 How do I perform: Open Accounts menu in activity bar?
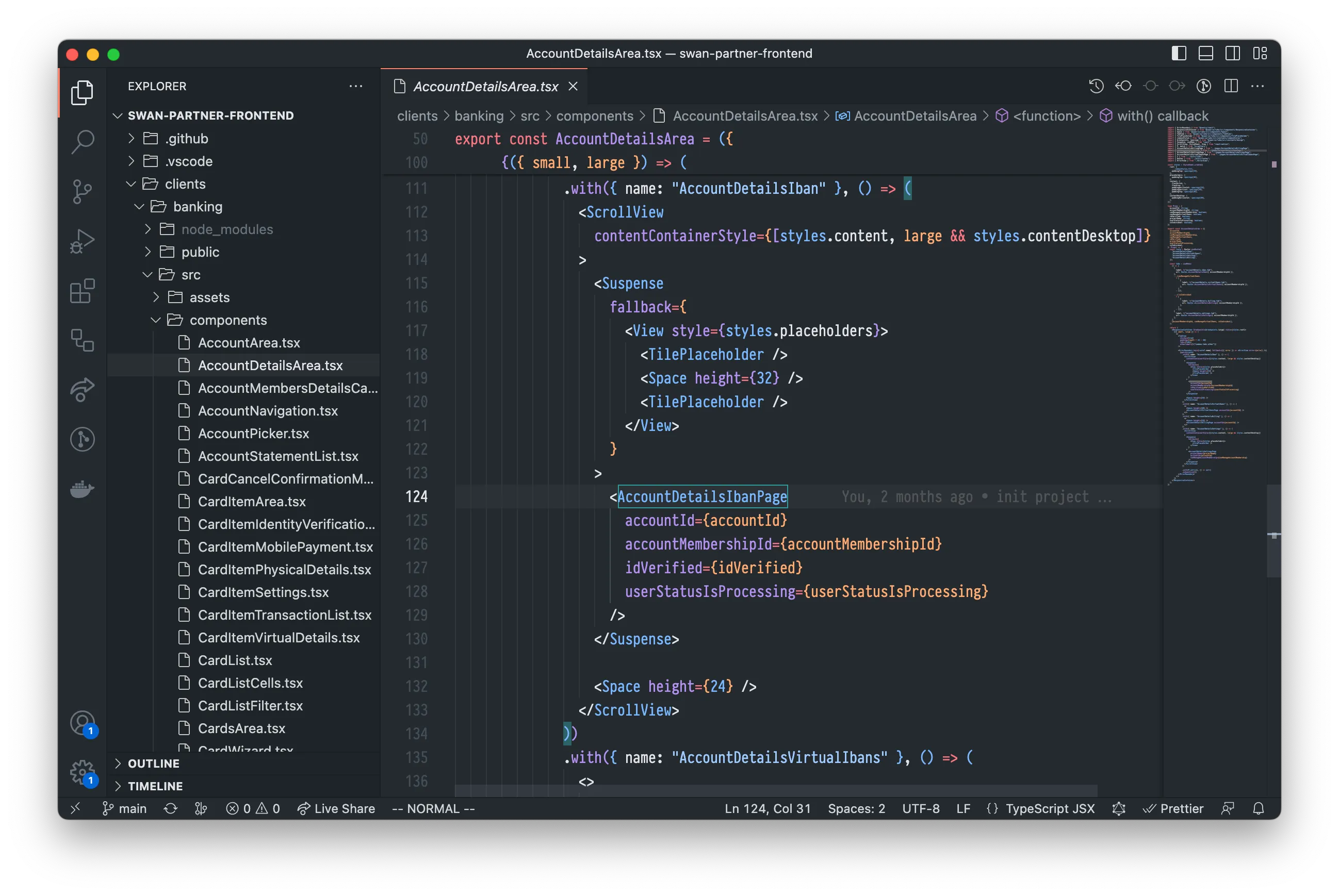coord(83,723)
